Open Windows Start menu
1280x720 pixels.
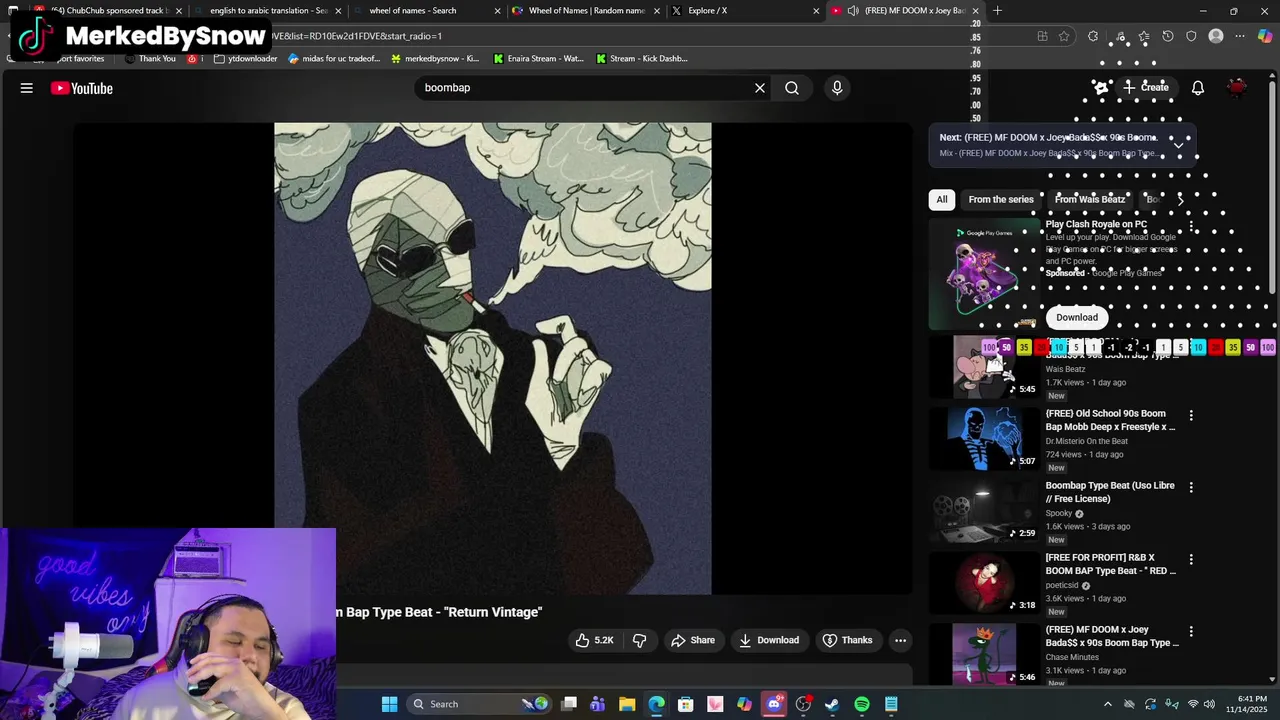389,704
